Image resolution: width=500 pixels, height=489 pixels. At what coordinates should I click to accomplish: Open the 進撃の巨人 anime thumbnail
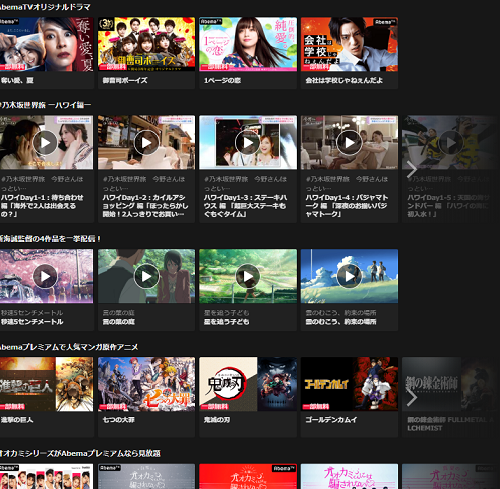click(x=47, y=384)
